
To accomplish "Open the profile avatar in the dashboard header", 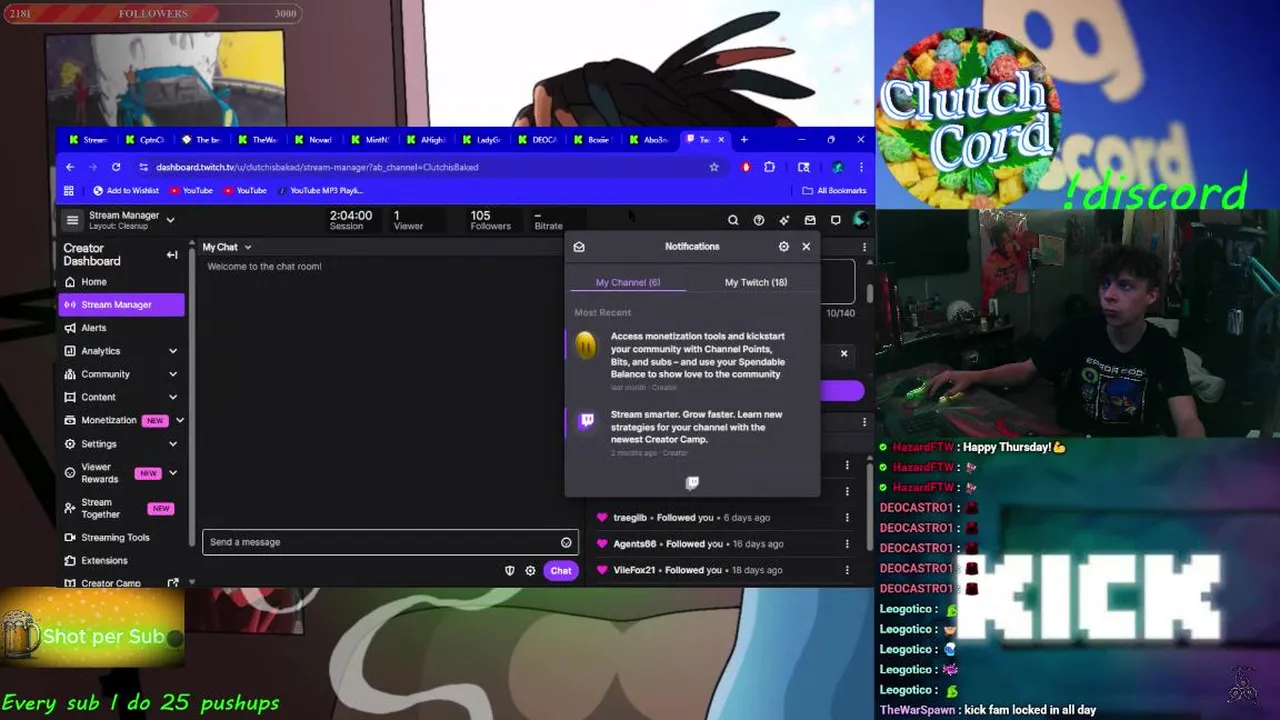I will 860,220.
